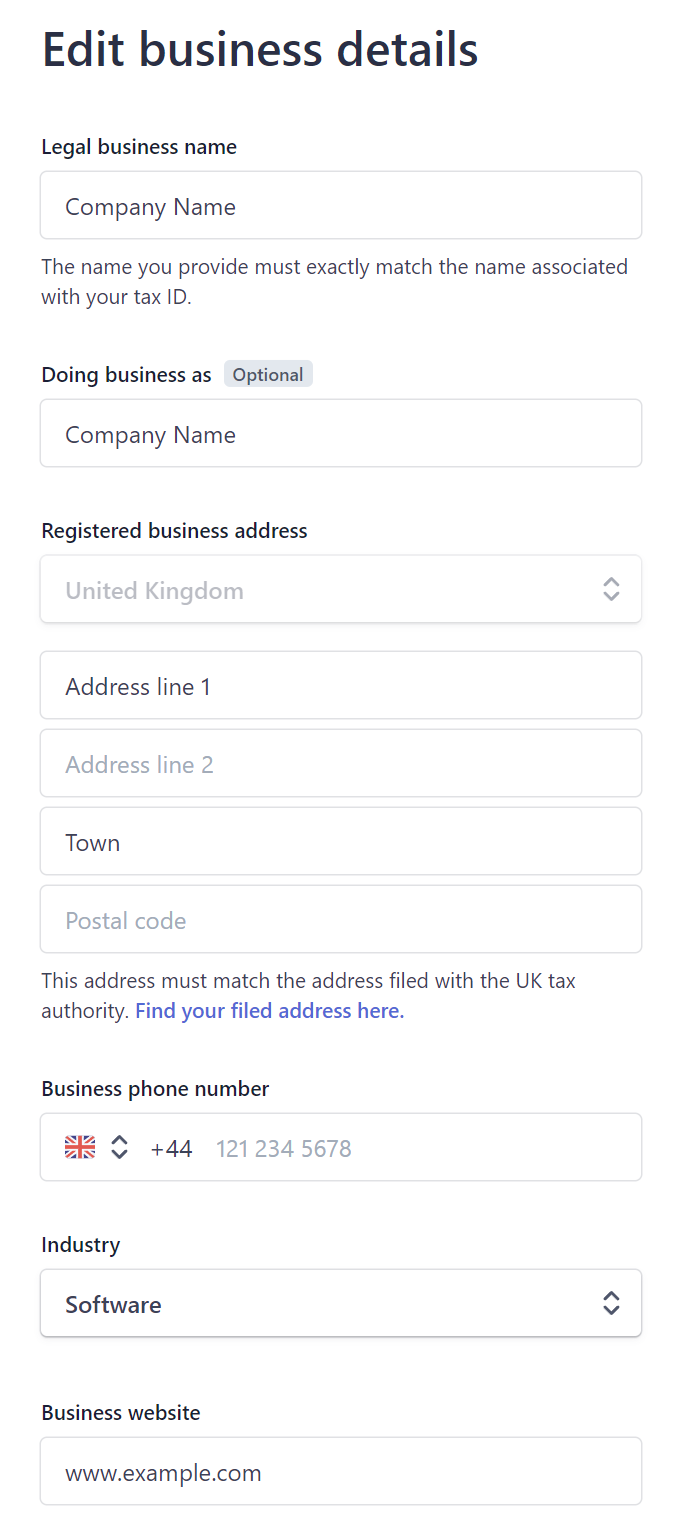
Task: Click the Postal code field
Action: (x=341, y=919)
